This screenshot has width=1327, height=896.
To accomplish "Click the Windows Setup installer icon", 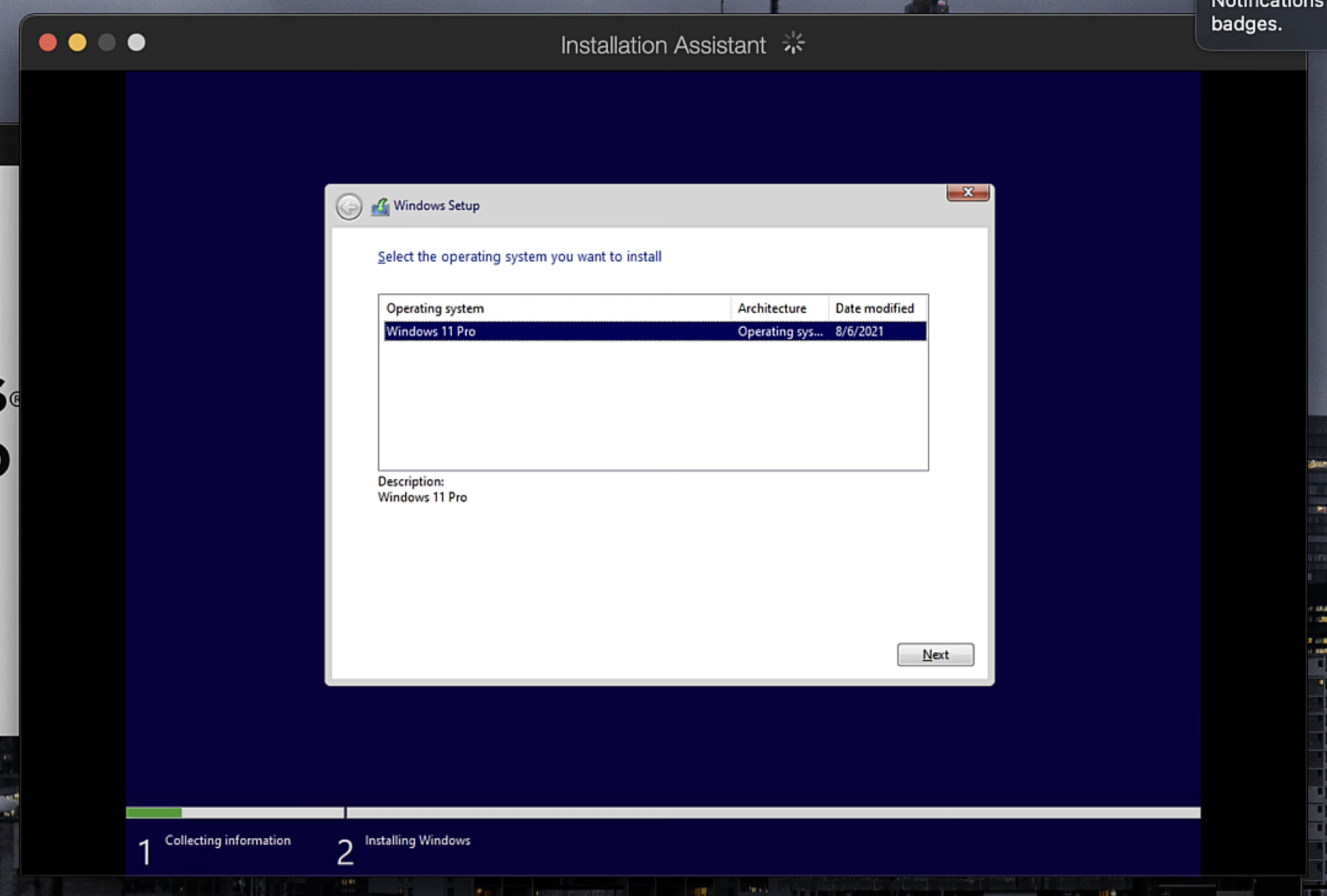I will pos(380,206).
